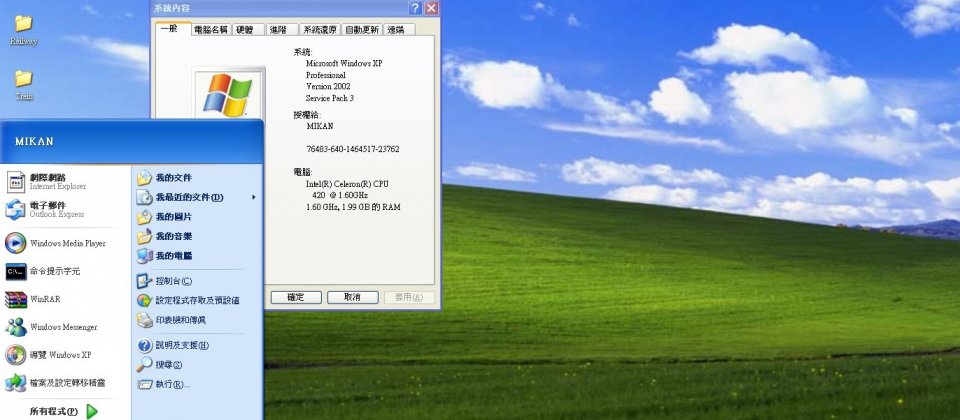The height and width of the screenshot is (420, 960).
Task: Click the Windows XP logo image
Action: tap(228, 94)
